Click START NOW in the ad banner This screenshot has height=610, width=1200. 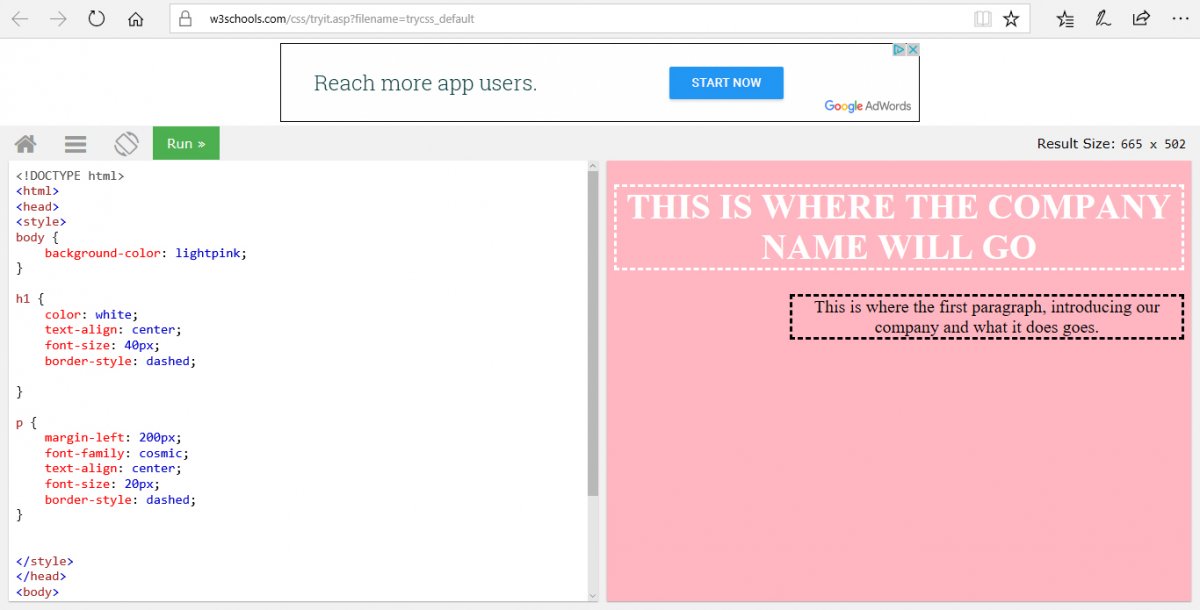pos(726,83)
